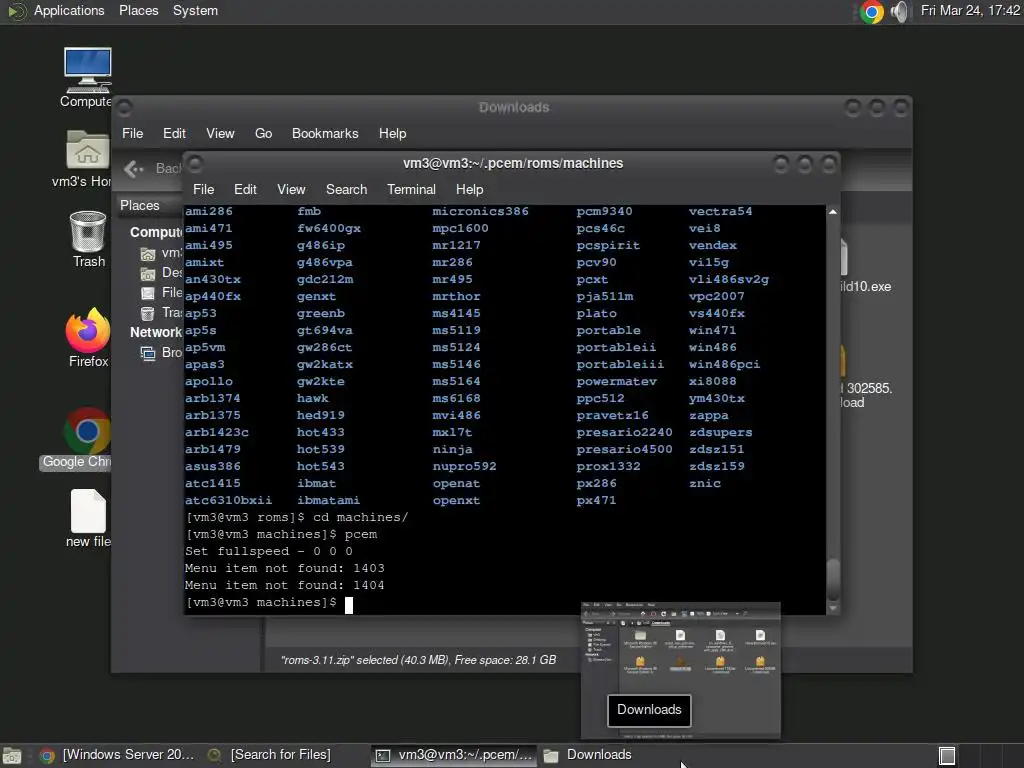
Task: Open the Applications menu in top panel
Action: [68, 10]
